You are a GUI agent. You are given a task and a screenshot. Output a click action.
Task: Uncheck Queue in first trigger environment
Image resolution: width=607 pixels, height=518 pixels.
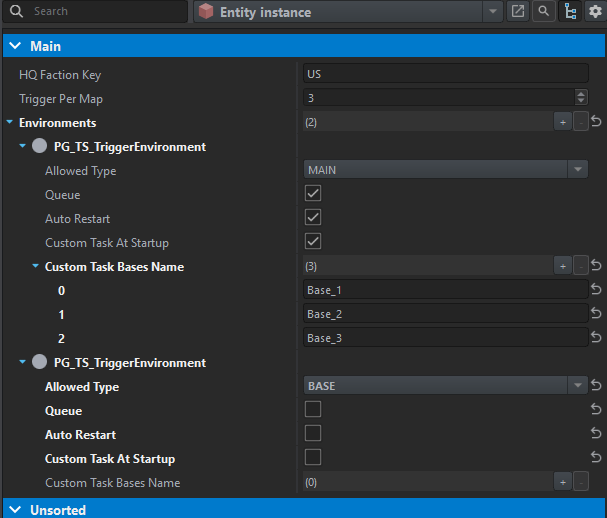(313, 194)
